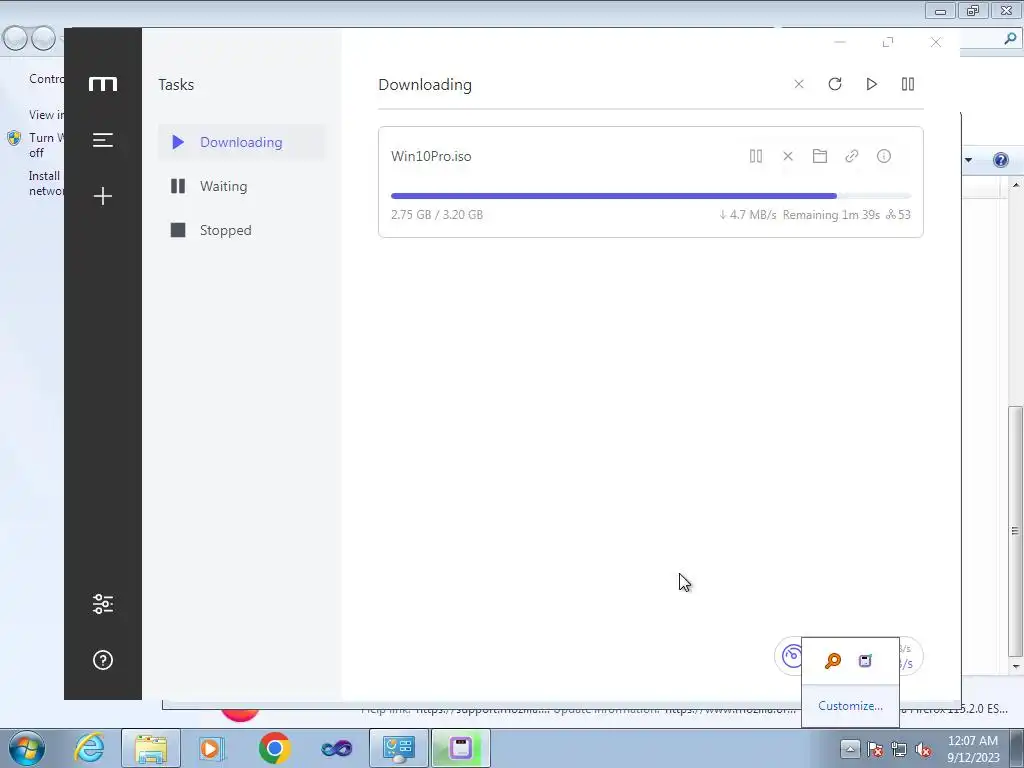Image resolution: width=1024 pixels, height=768 pixels.
Task: Click the speedometer icon at bottom right
Action: coord(792,656)
